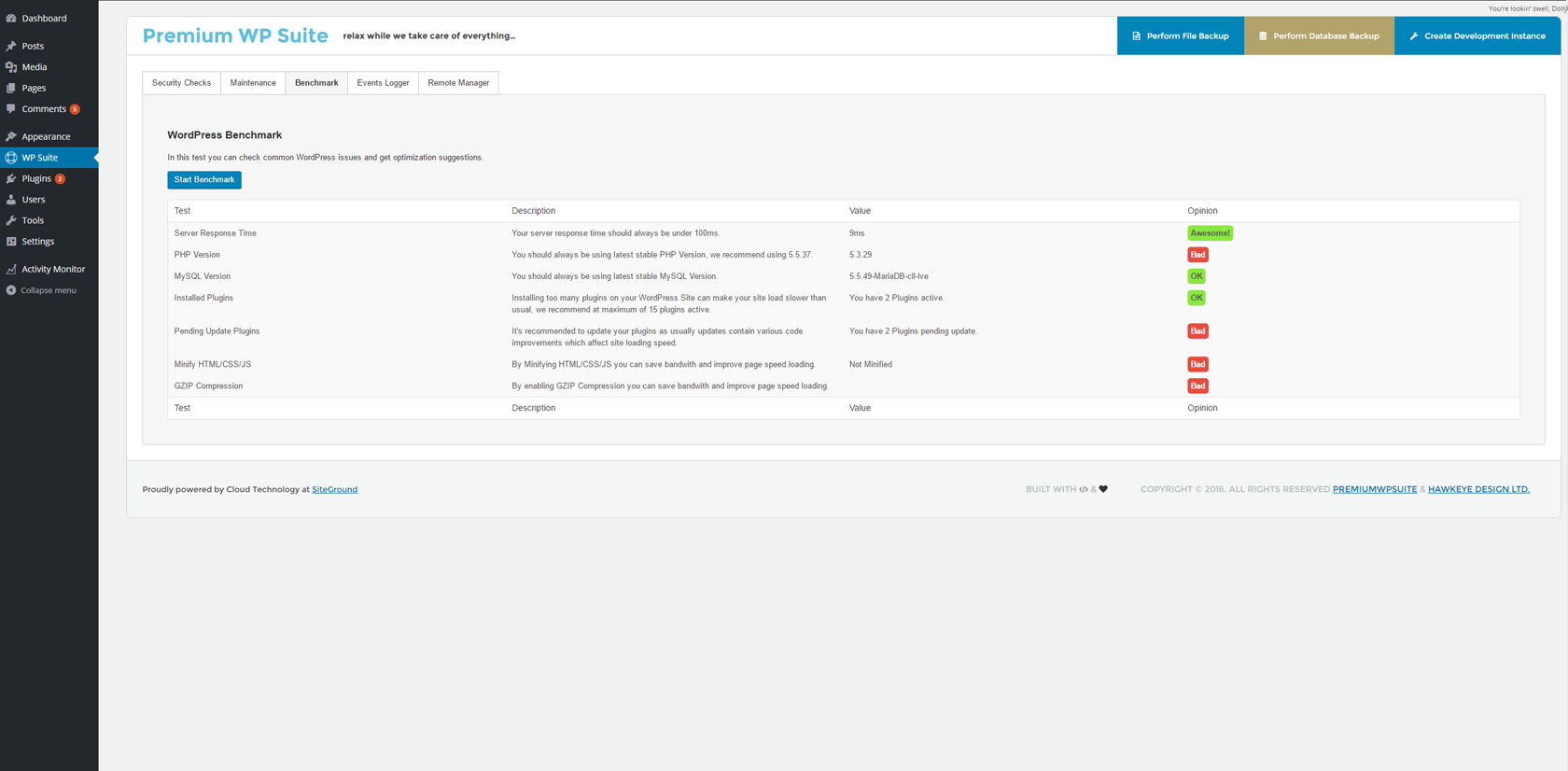Click the Dashboard icon in sidebar
This screenshot has width=1568, height=771.
click(x=11, y=18)
